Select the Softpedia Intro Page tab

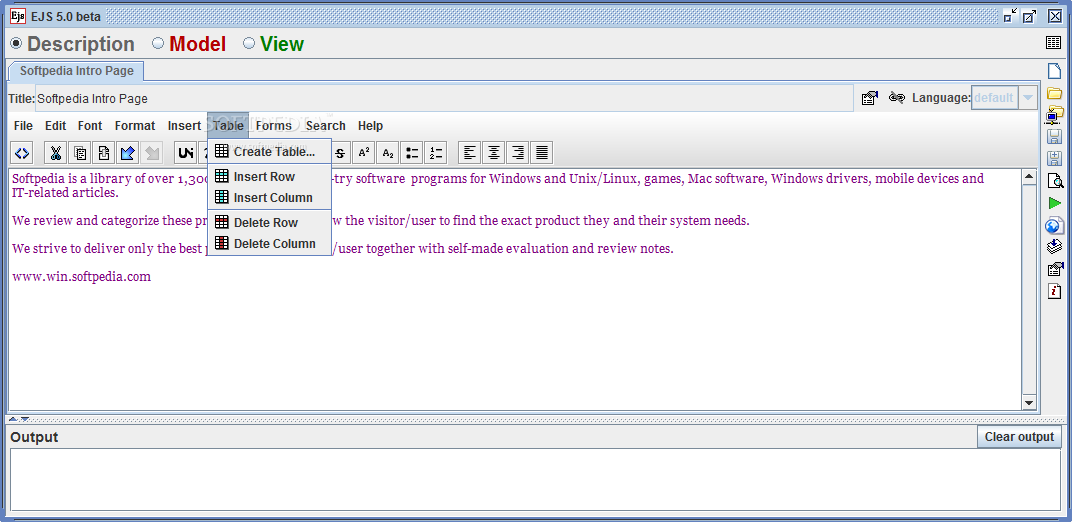coord(76,70)
